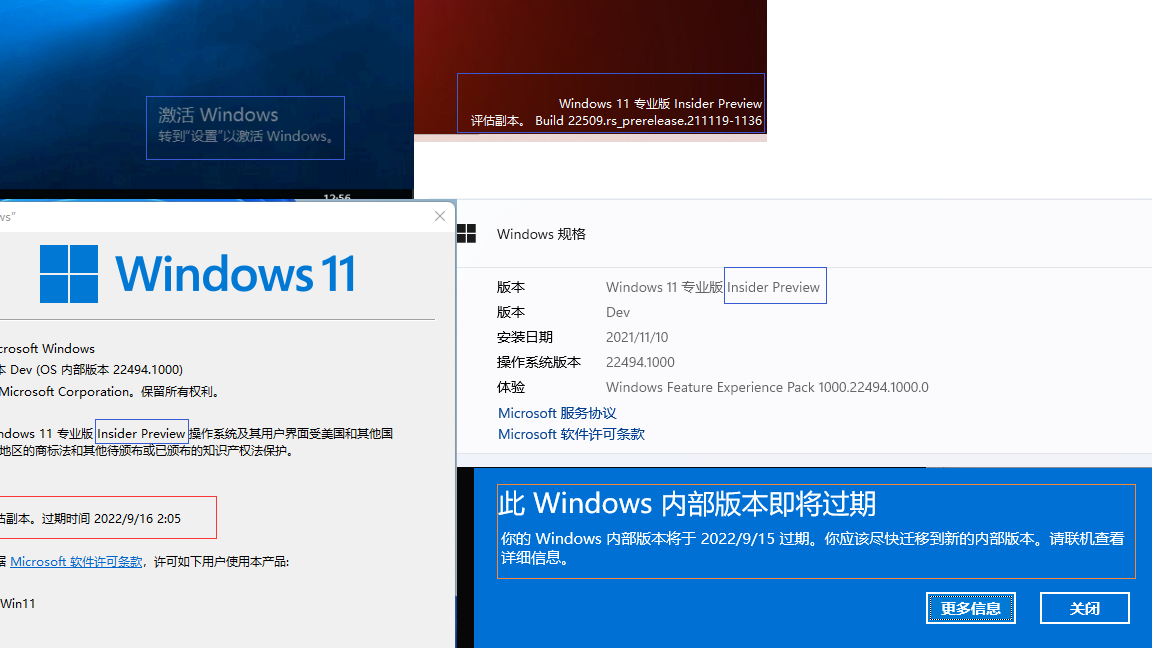Open the Microsoft 软件许可条款 link in the winver dialog

pyautogui.click(x=76, y=561)
